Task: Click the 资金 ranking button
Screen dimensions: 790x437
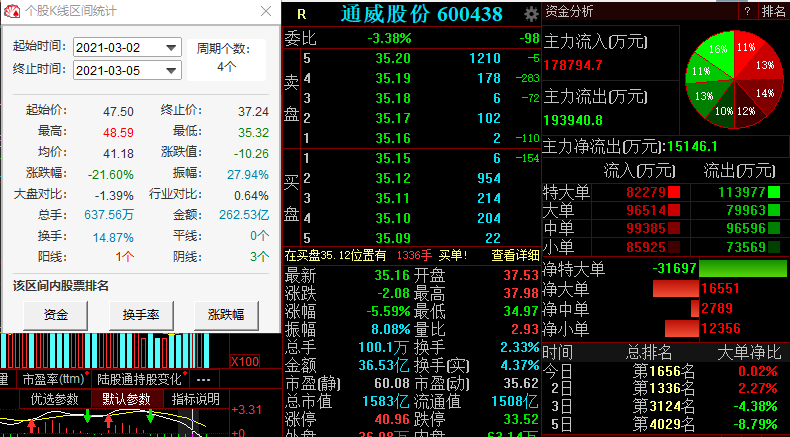Action: click(55, 315)
